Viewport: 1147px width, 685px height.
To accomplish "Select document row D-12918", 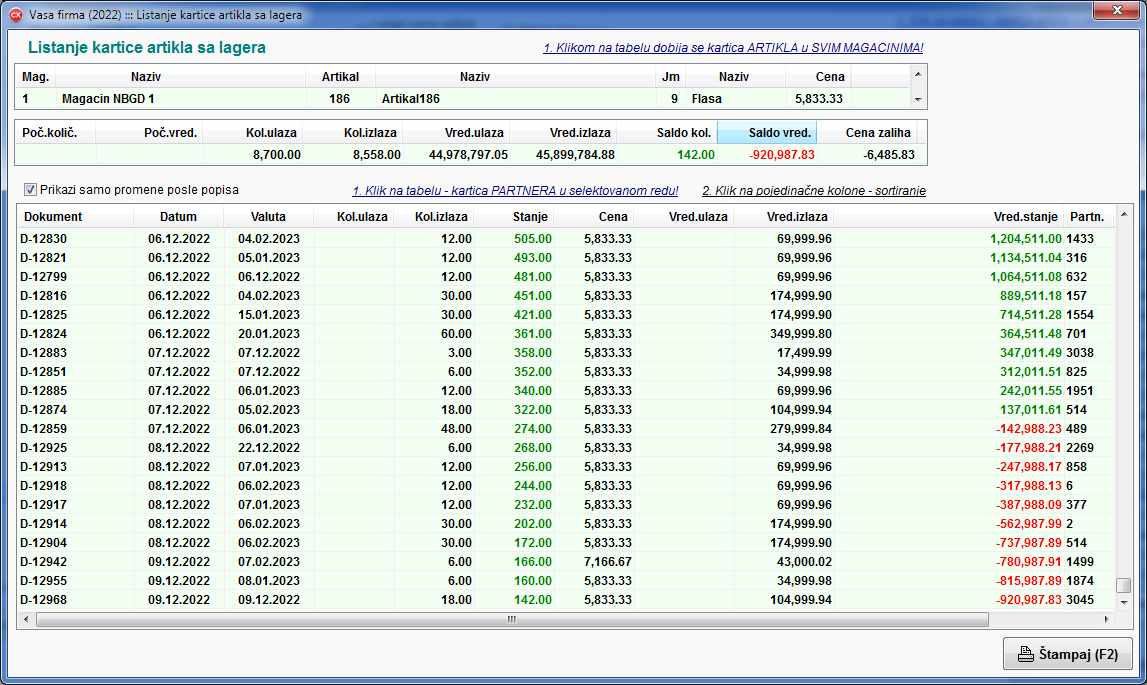I will [565, 486].
